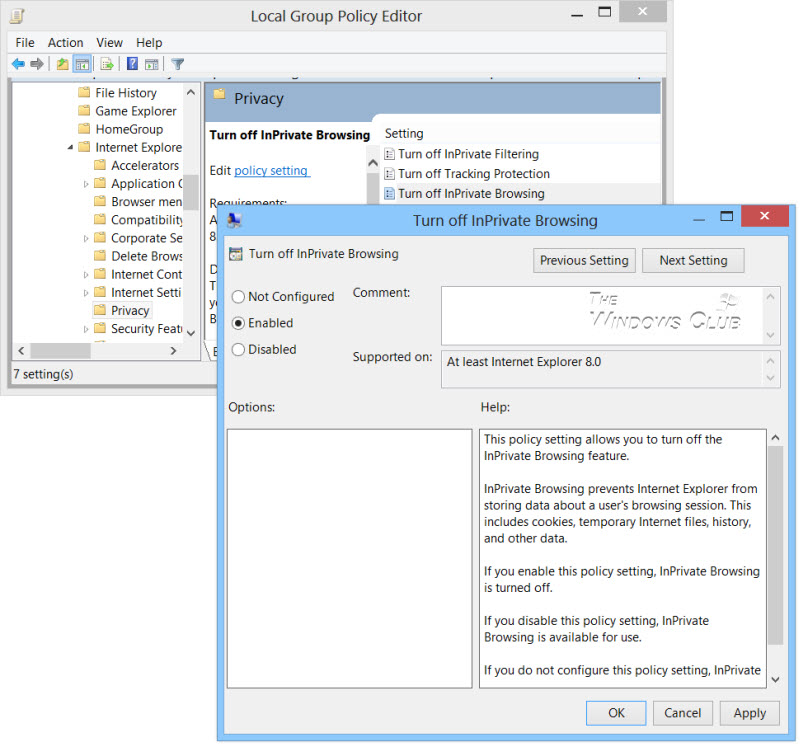Click the Up One Level folder icon

pos(63,64)
